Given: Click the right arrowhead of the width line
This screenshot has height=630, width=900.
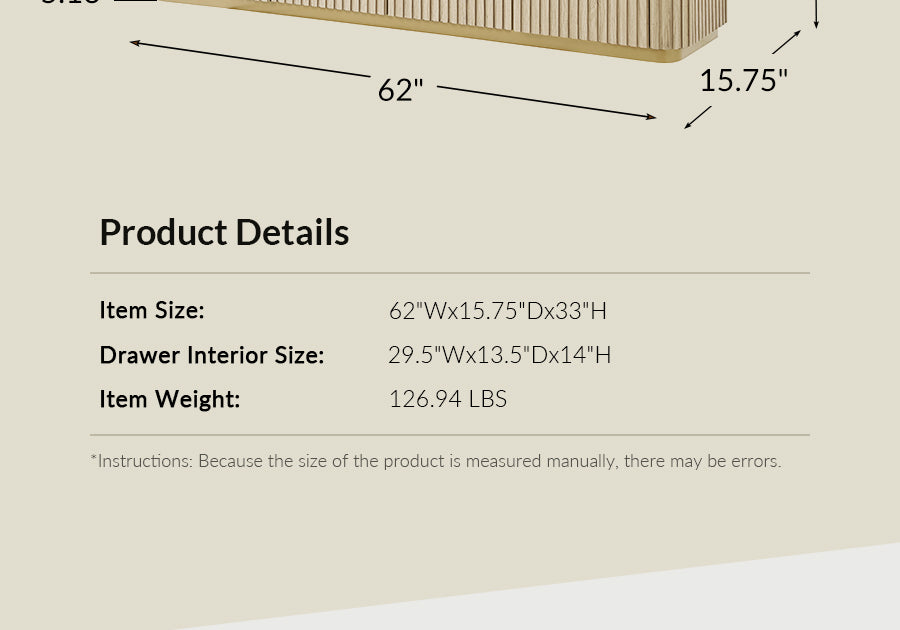Looking at the screenshot, I should pos(652,117).
